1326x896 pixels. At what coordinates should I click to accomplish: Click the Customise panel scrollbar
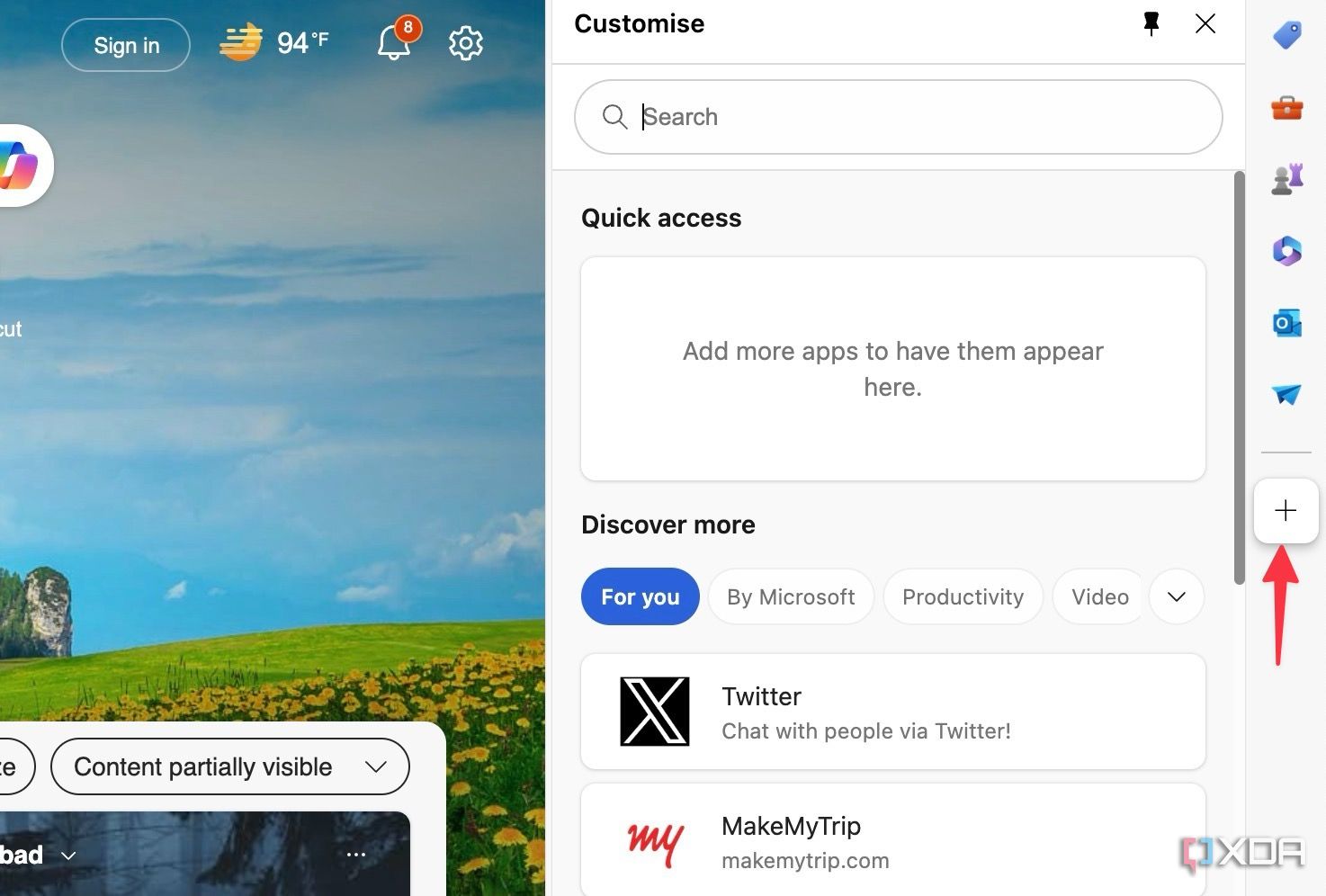coord(1239,378)
